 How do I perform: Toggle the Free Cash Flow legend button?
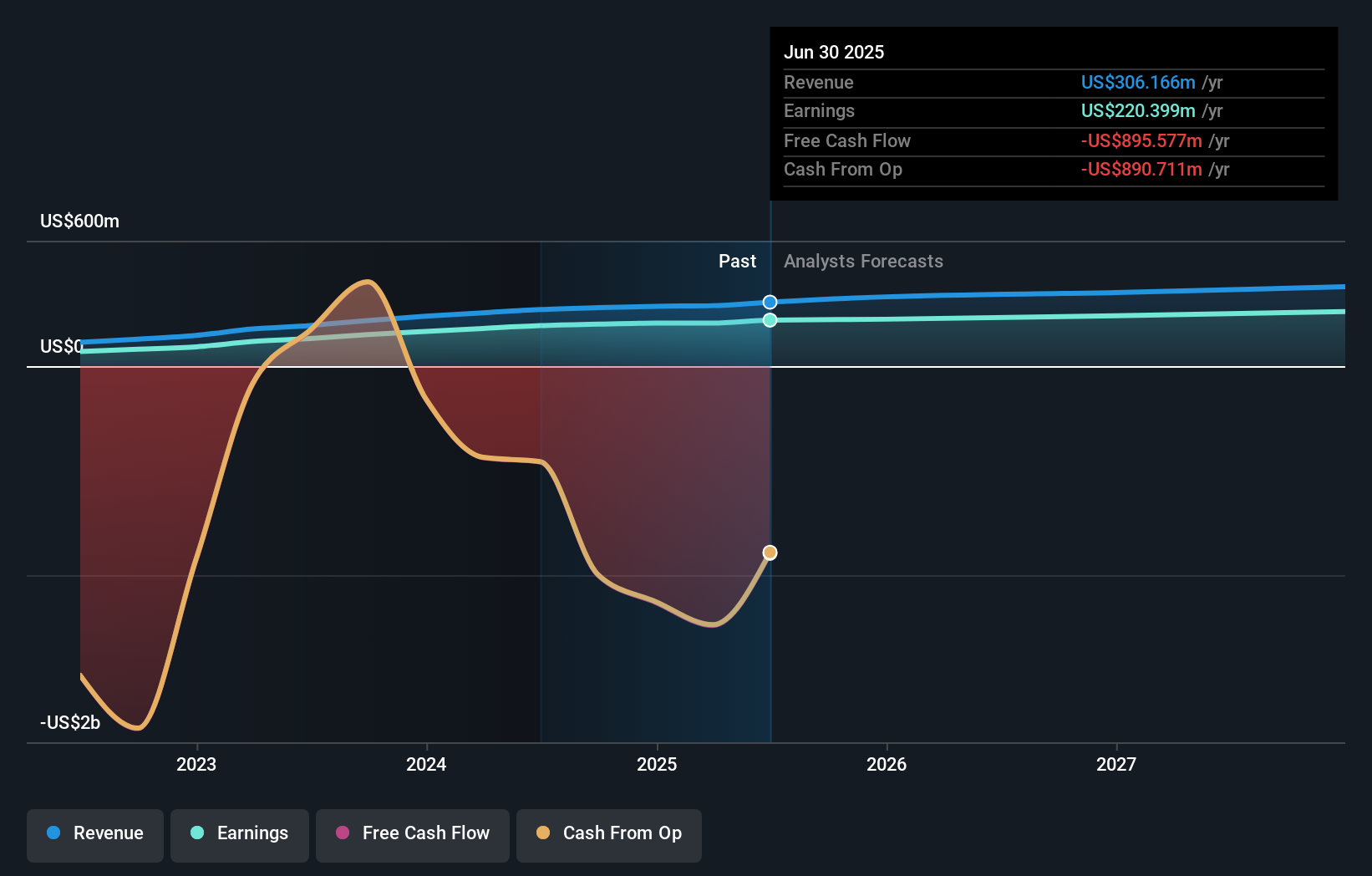pos(413,835)
